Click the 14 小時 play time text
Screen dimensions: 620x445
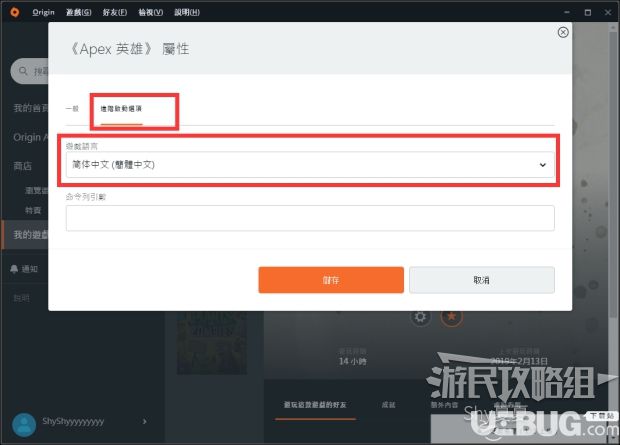[352, 361]
